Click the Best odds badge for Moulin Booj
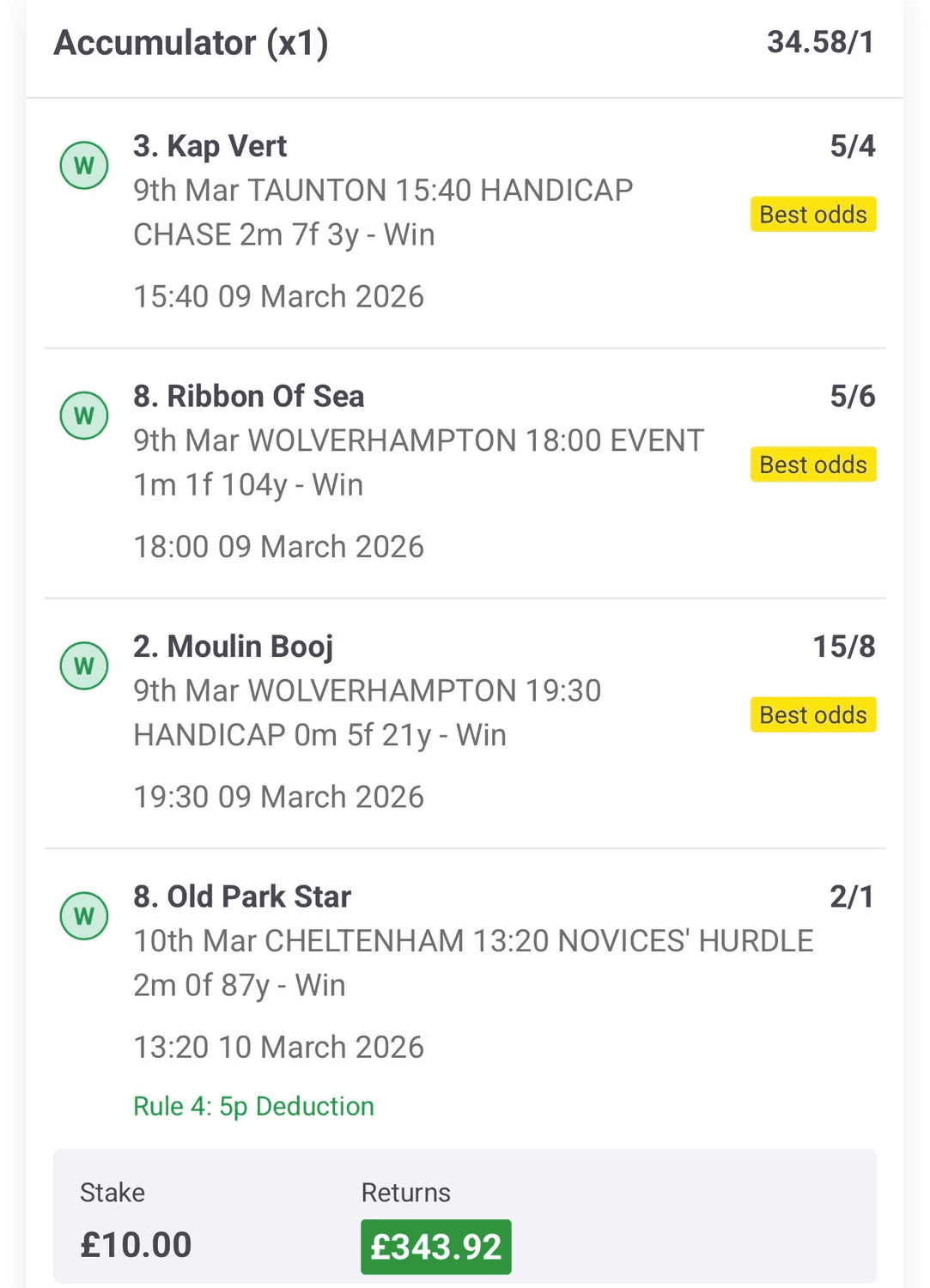 click(x=812, y=714)
